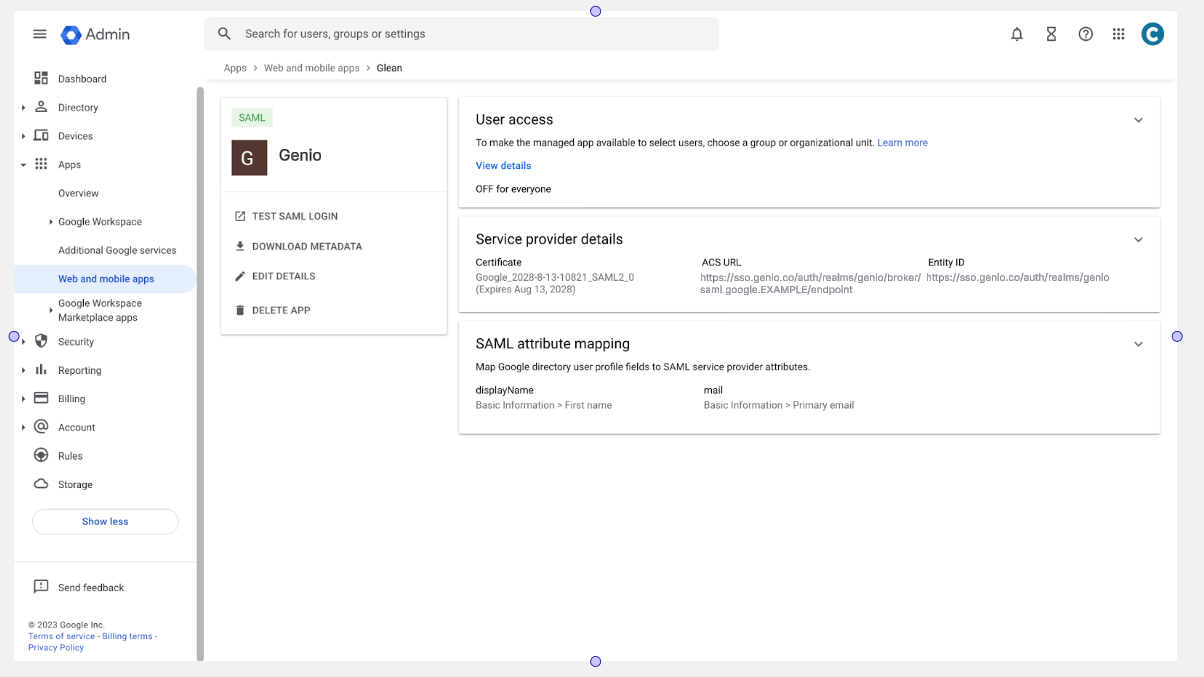This screenshot has width=1204, height=677.
Task: Click the Directory person icon
Action: 41,107
